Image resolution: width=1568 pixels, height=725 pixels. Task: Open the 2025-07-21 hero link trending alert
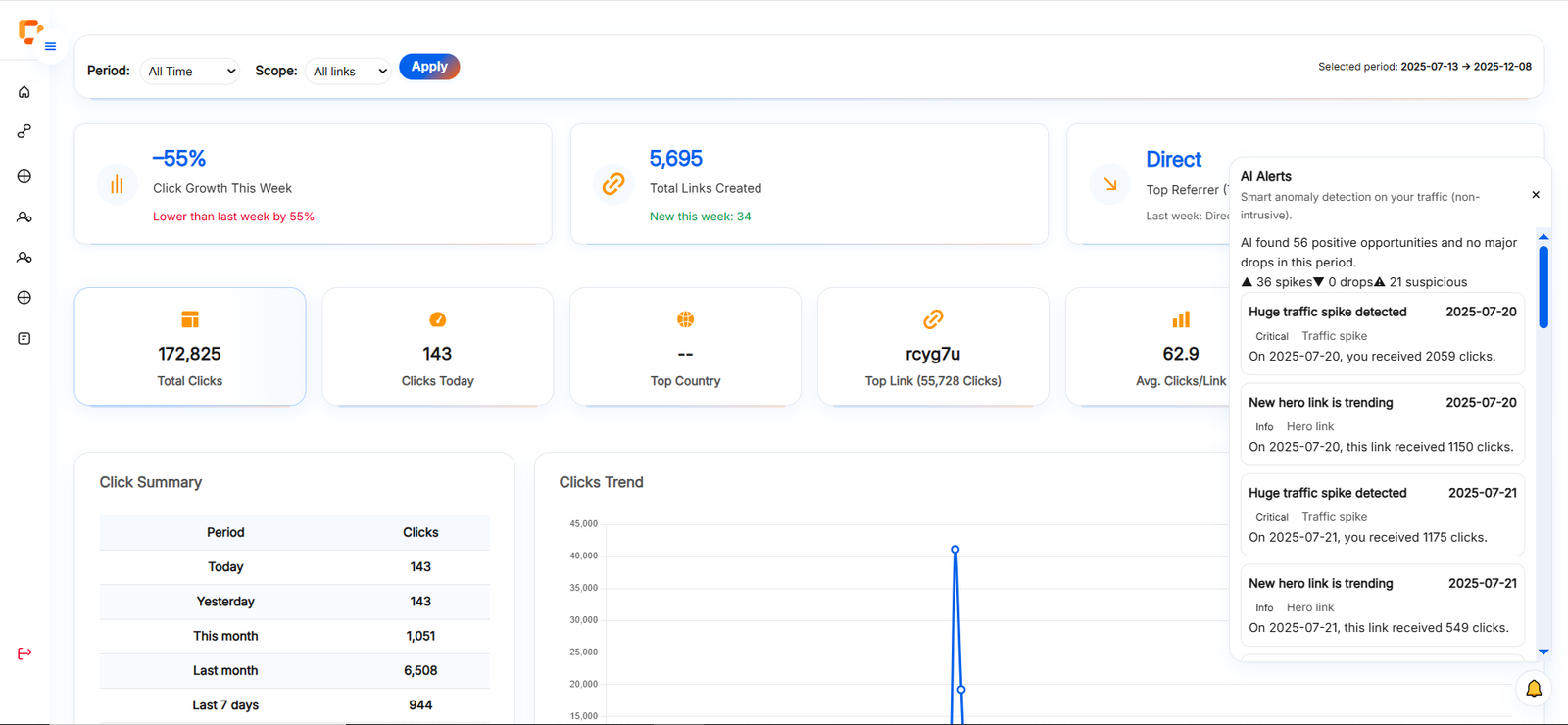(x=1382, y=605)
